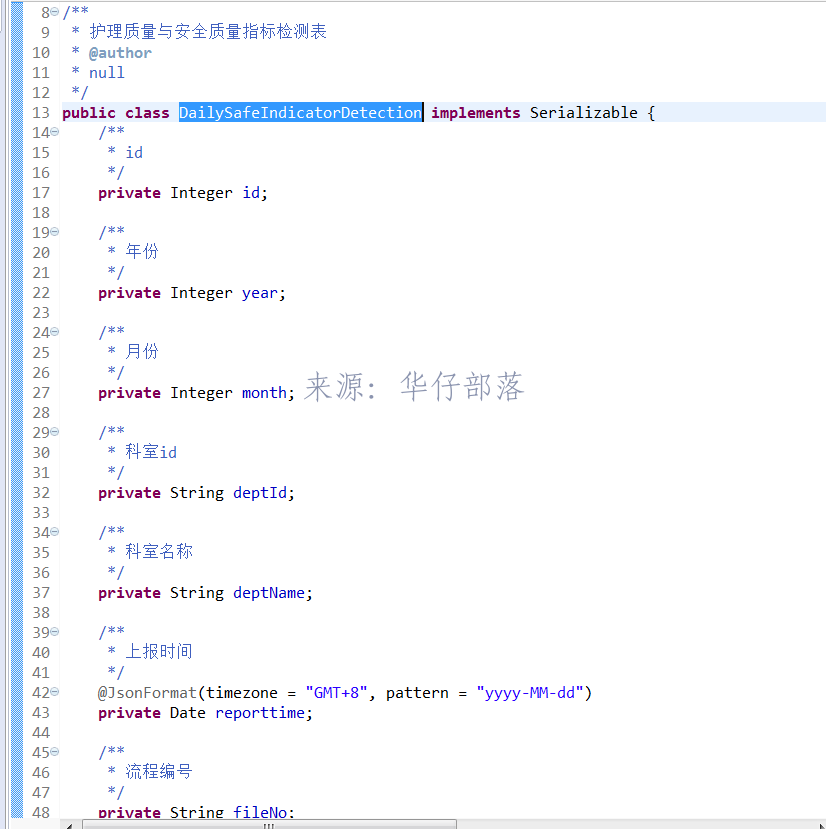Image resolution: width=826 pixels, height=829 pixels.
Task: Click the timezone parameter in the annotation
Action: click(242, 693)
